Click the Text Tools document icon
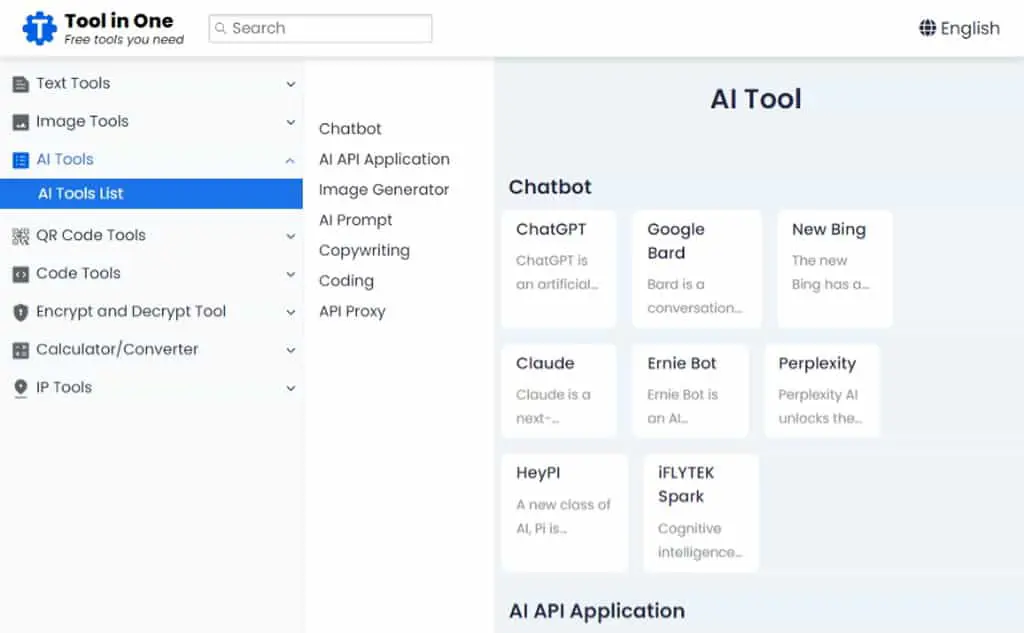 (21, 84)
